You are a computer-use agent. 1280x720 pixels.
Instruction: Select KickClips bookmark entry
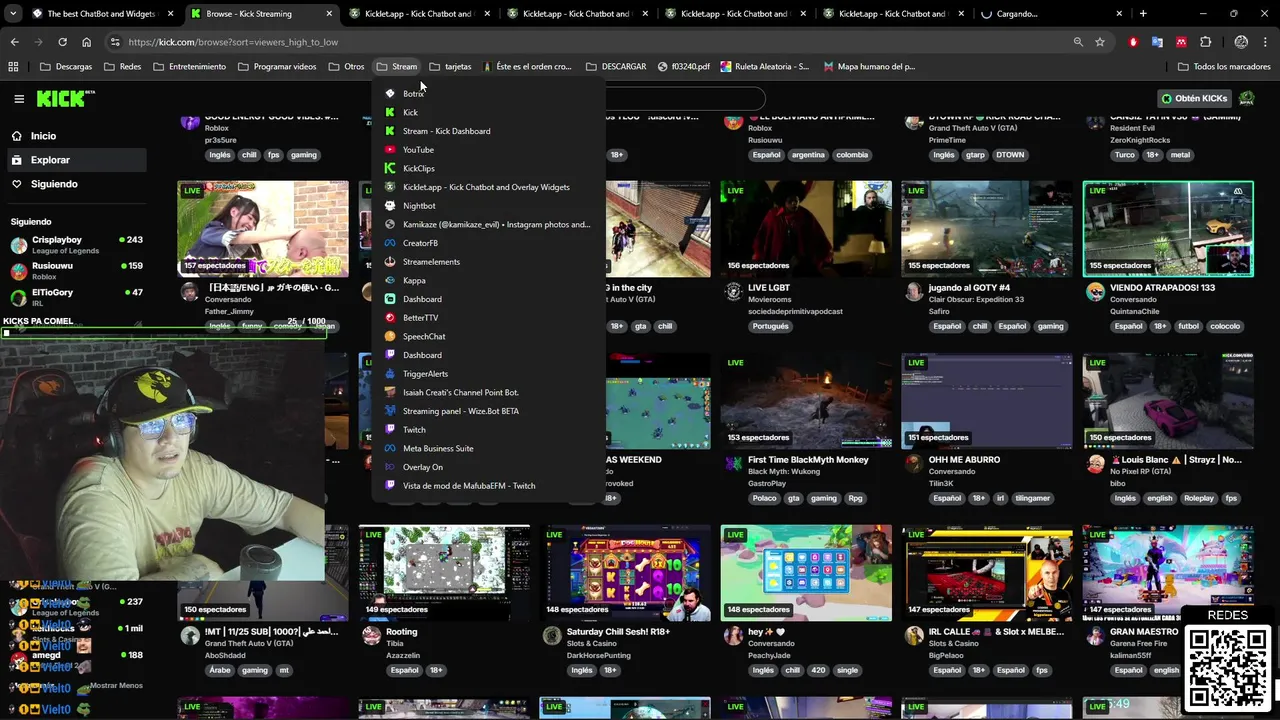coord(488,168)
